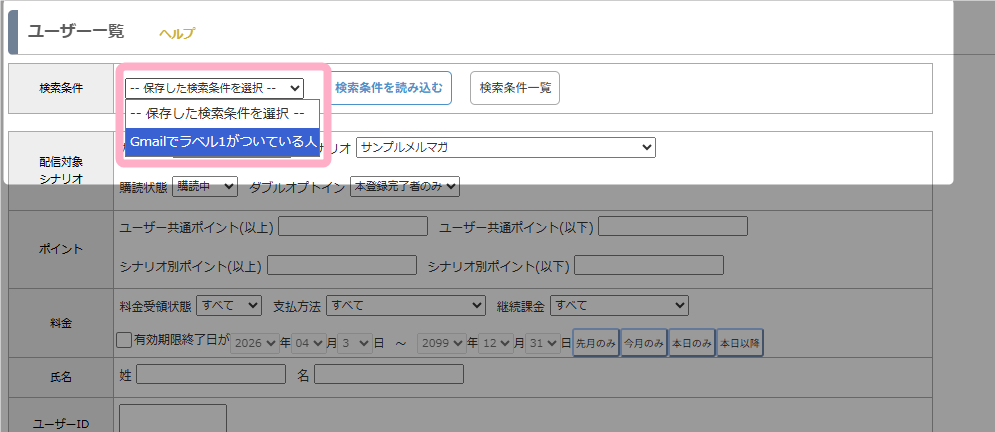Click the 先月のみ date button

coord(595,342)
